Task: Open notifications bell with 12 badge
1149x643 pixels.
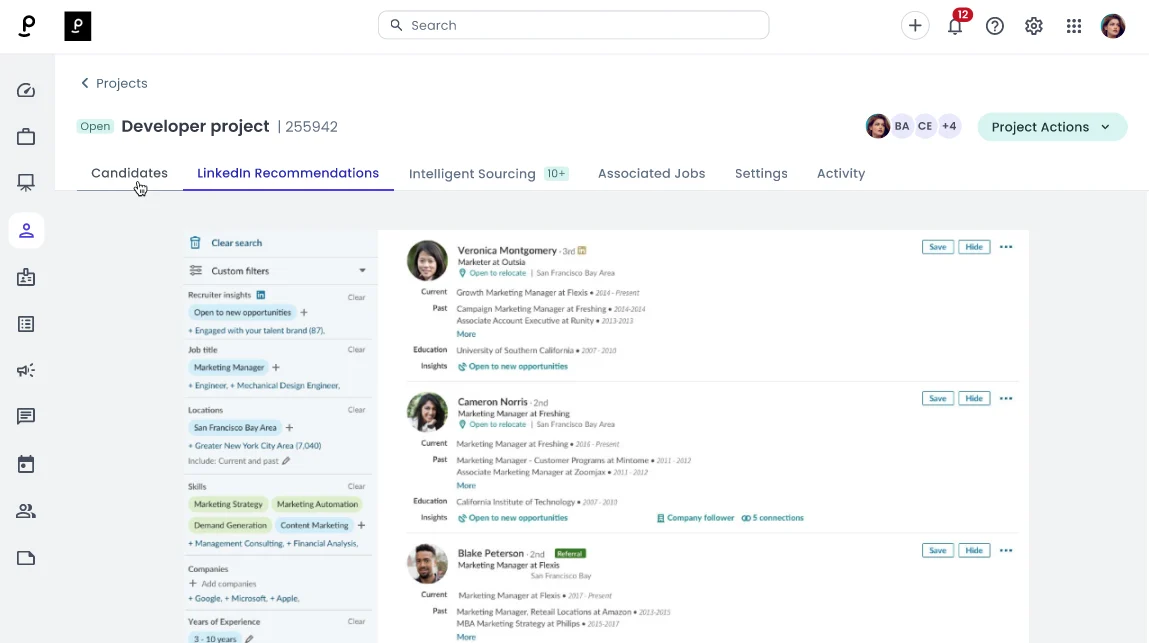Action: (x=955, y=26)
